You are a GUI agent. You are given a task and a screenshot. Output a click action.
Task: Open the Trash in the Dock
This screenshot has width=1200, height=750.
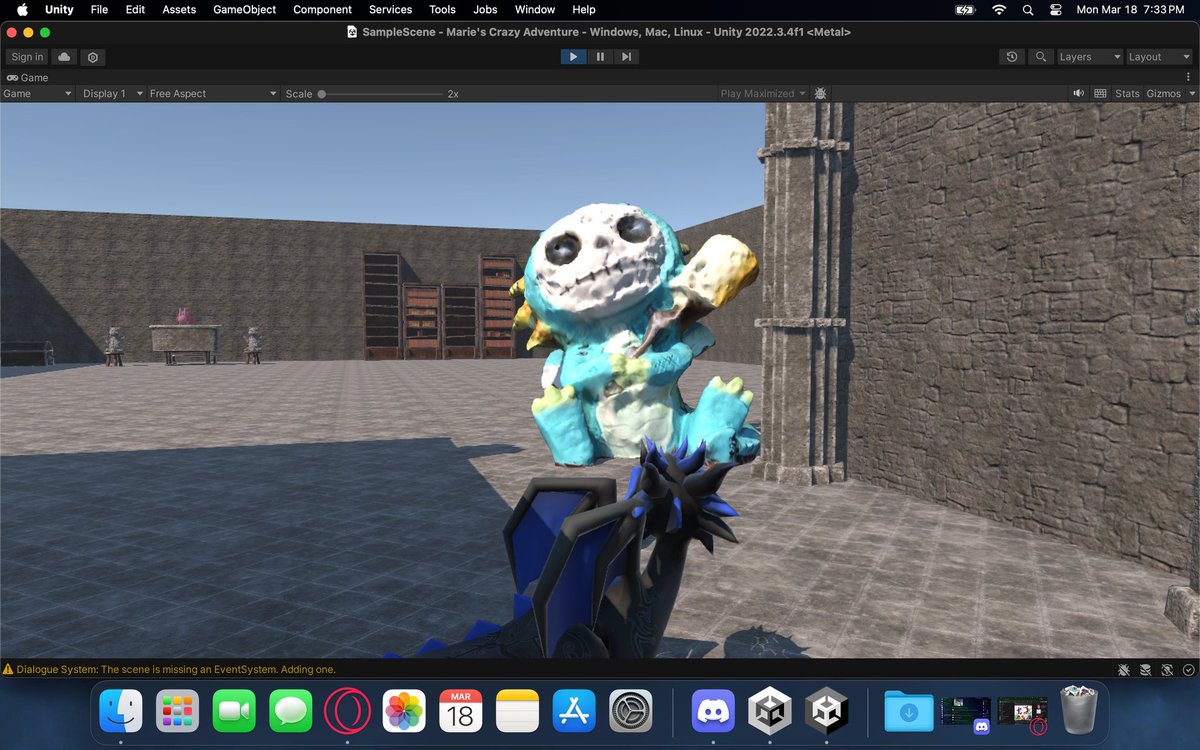coord(1079,709)
